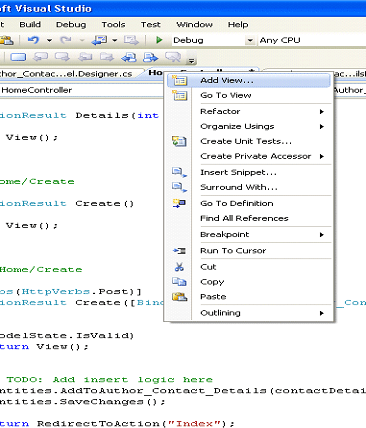The height and width of the screenshot is (428, 366).
Task: Expand the Outlining submenu
Action: click(262, 313)
